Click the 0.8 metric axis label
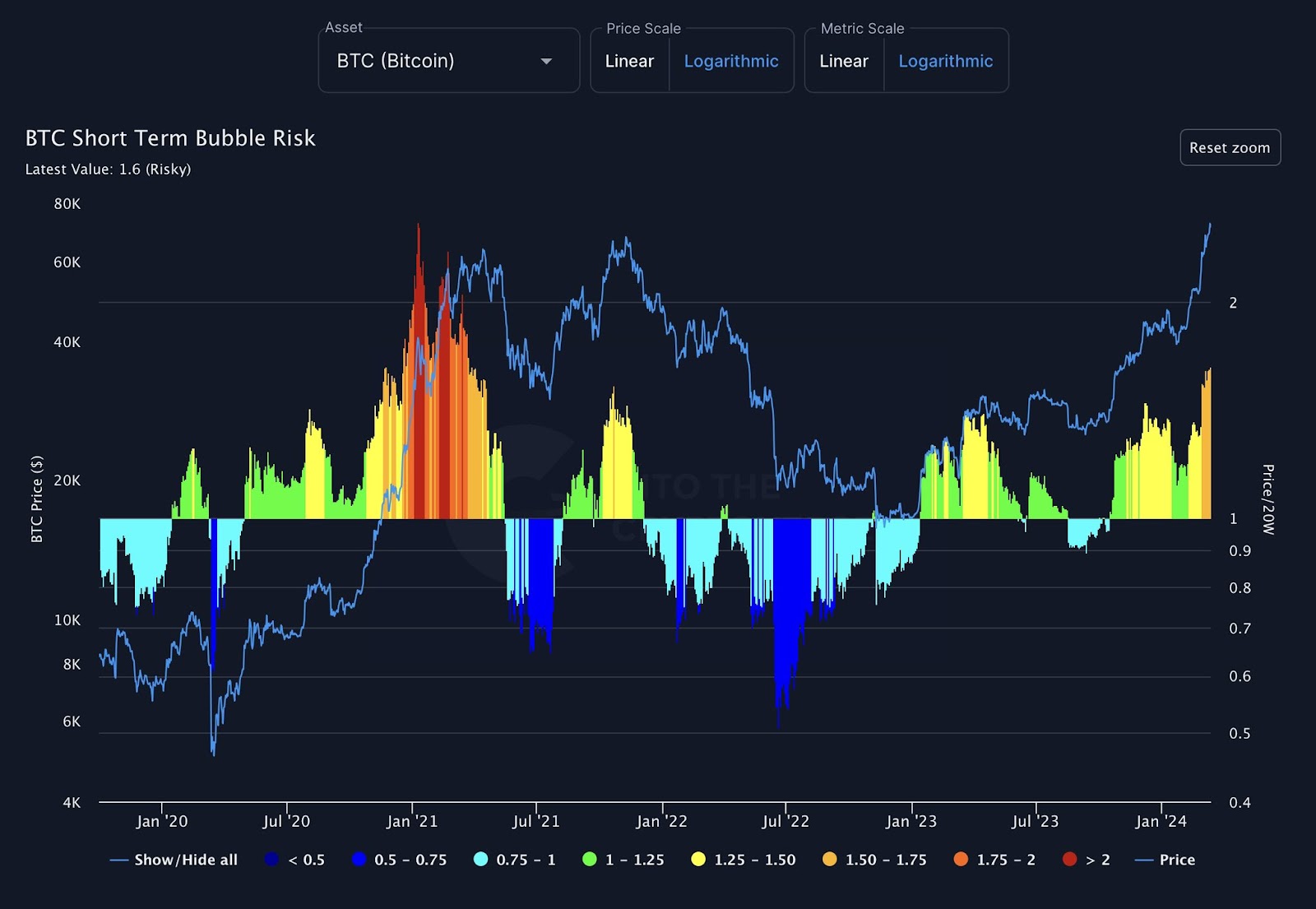The image size is (1316, 909). pyautogui.click(x=1240, y=588)
